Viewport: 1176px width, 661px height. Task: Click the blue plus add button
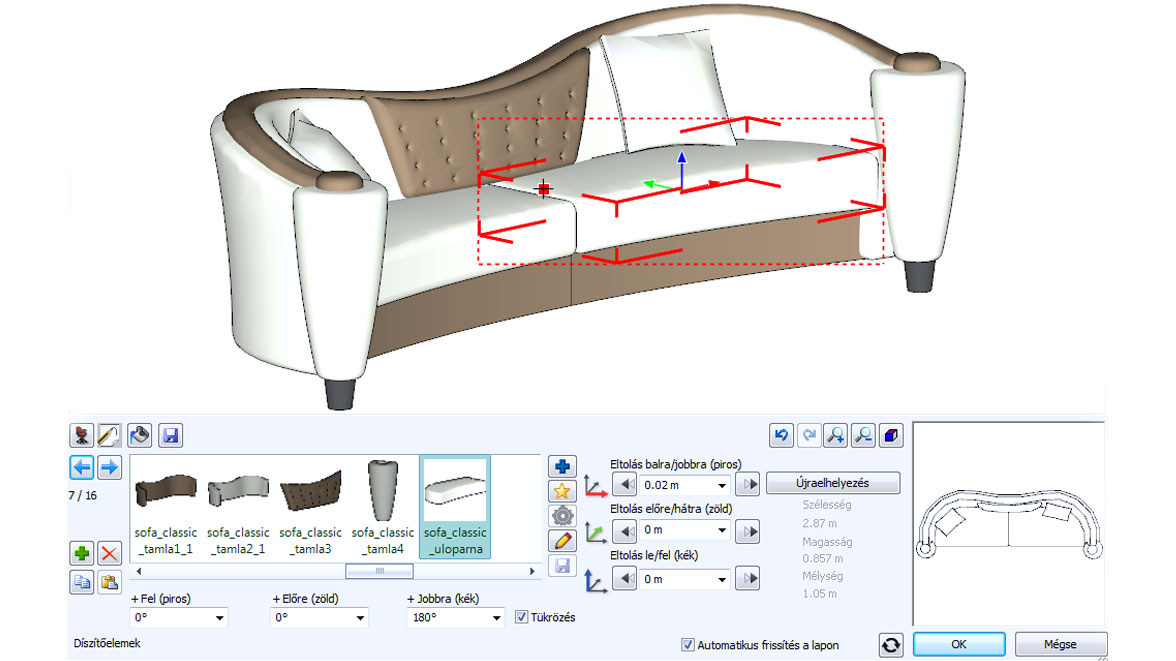562,467
